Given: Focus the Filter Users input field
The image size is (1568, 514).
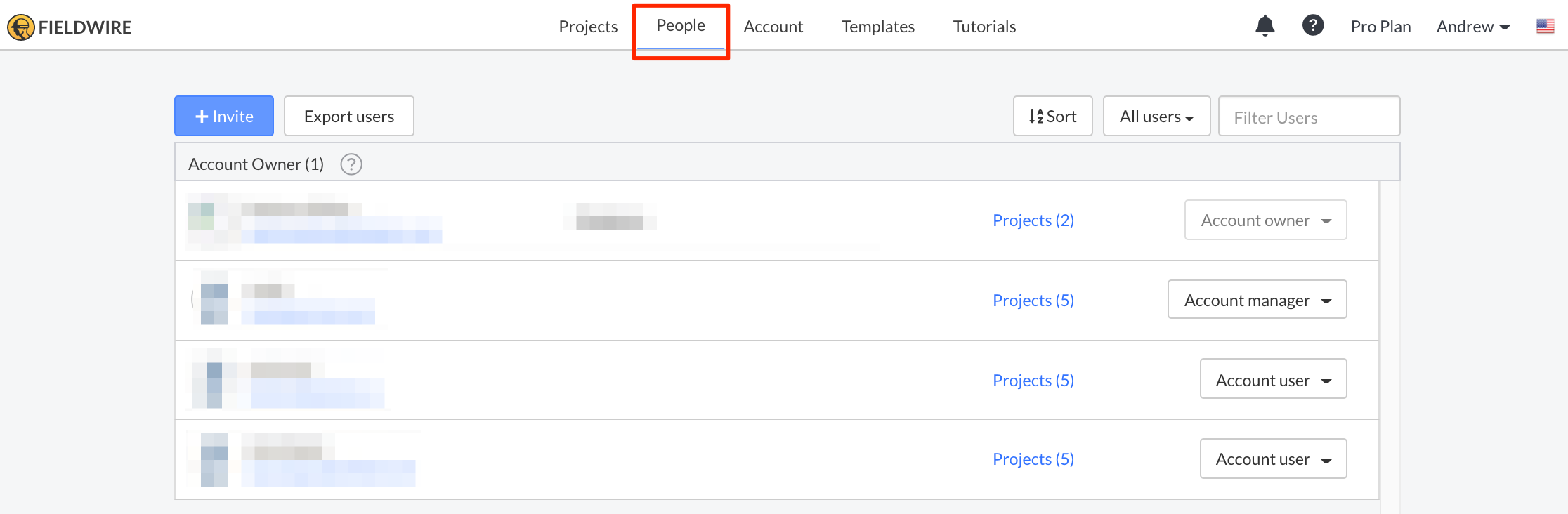Looking at the screenshot, I should (x=1309, y=117).
